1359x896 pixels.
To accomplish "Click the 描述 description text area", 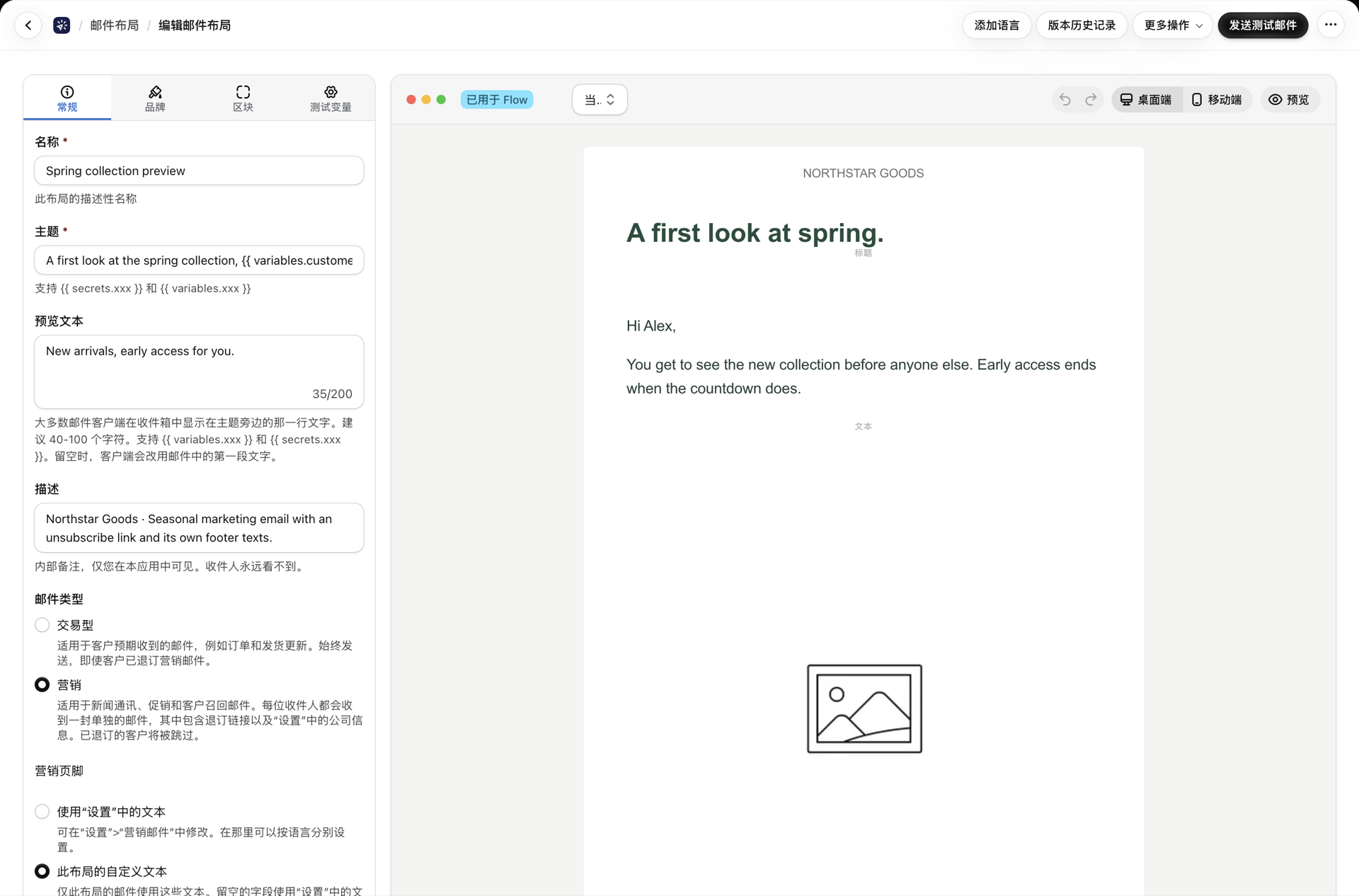I will click(x=199, y=528).
